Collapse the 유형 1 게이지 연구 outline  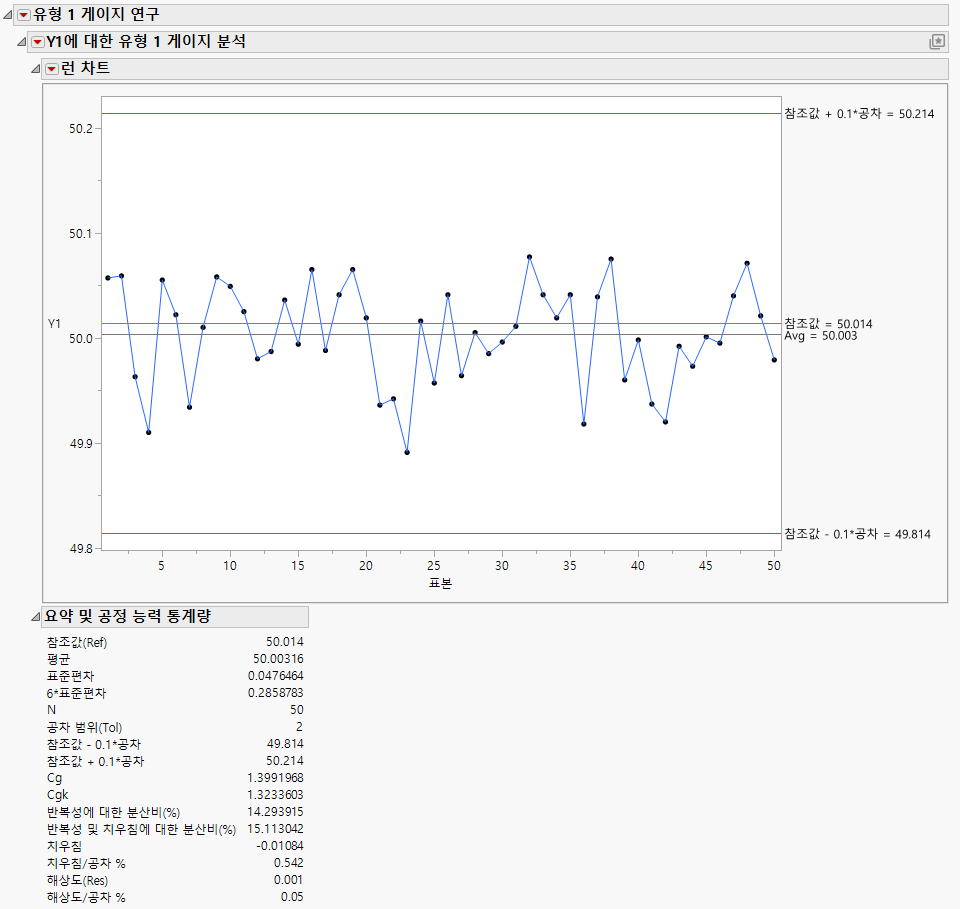point(10,15)
